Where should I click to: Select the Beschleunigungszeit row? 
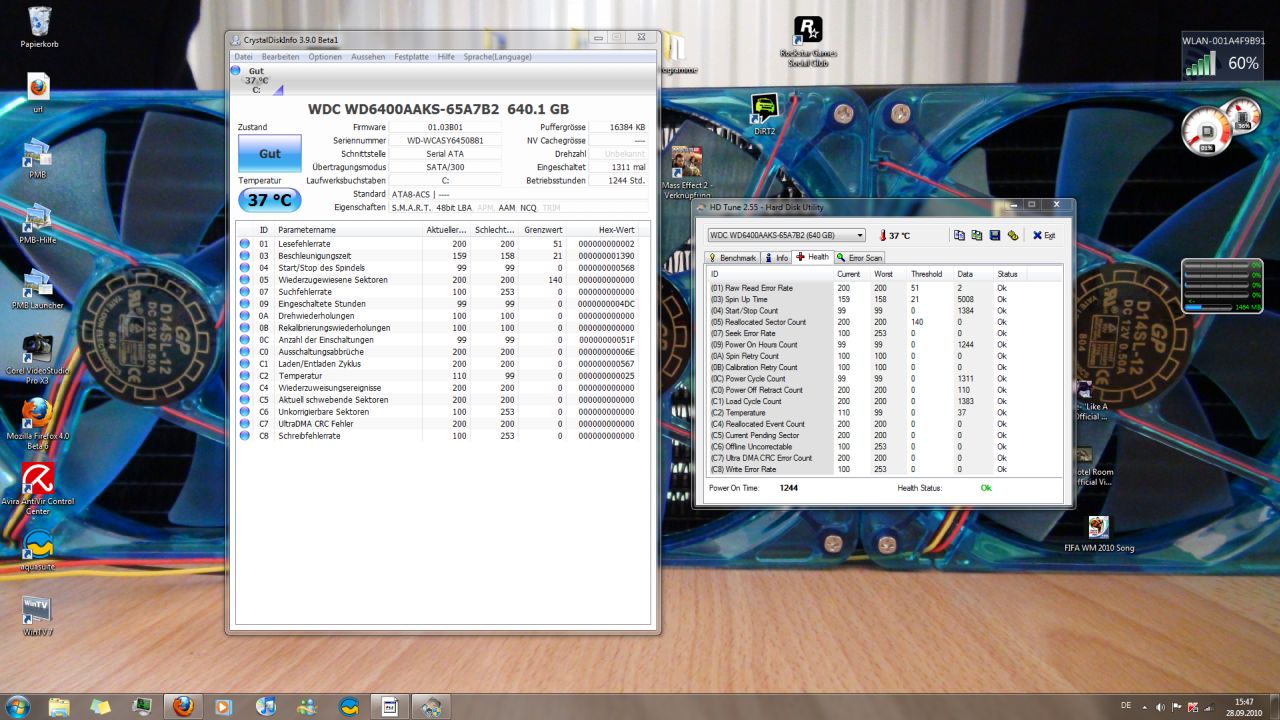pyautogui.click(x=443, y=256)
